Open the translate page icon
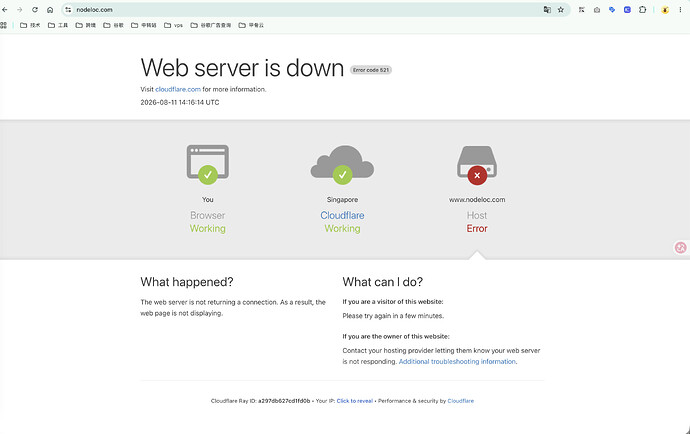The width and height of the screenshot is (690, 434). click(547, 10)
